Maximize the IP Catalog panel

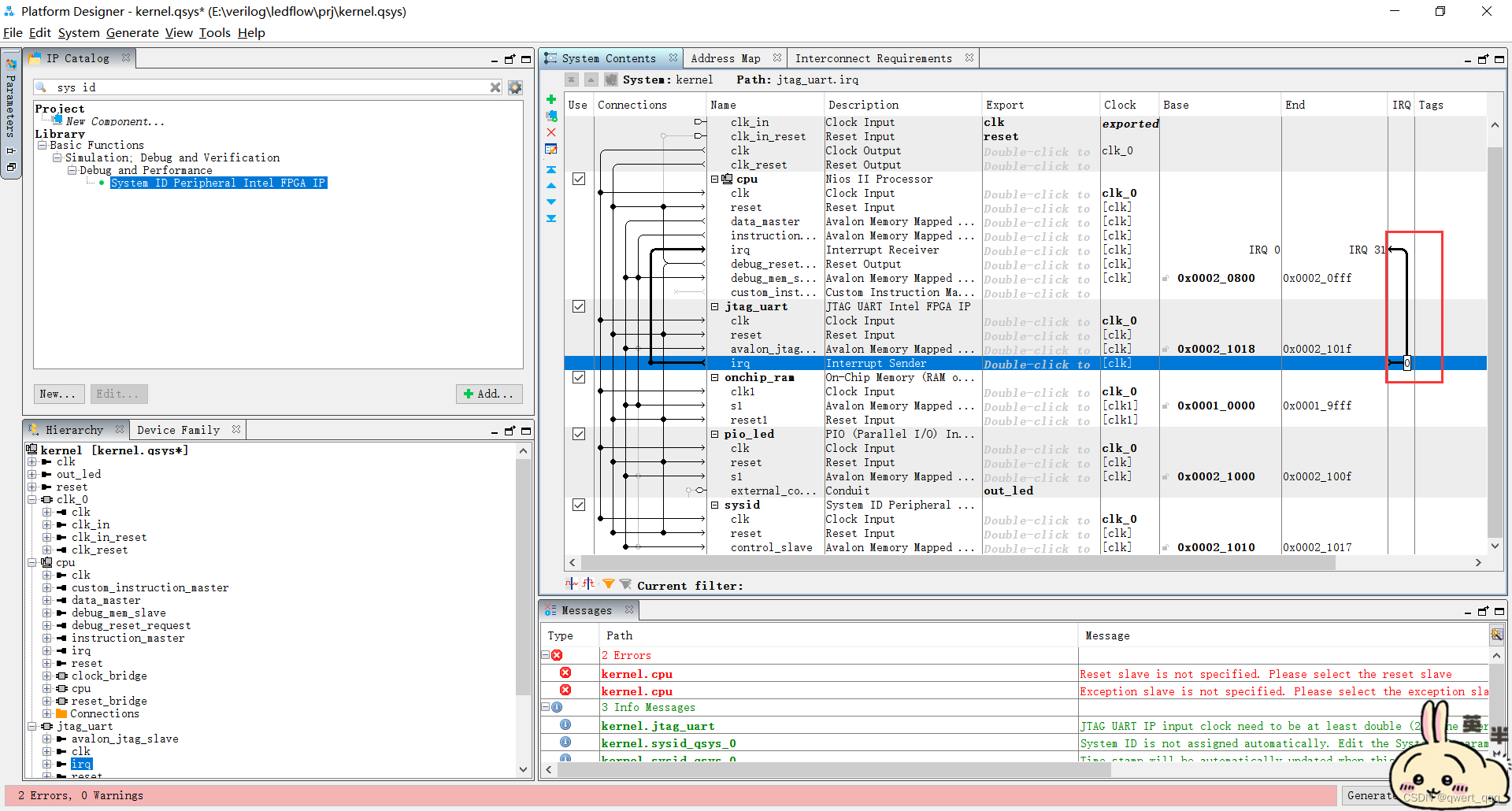click(x=526, y=59)
